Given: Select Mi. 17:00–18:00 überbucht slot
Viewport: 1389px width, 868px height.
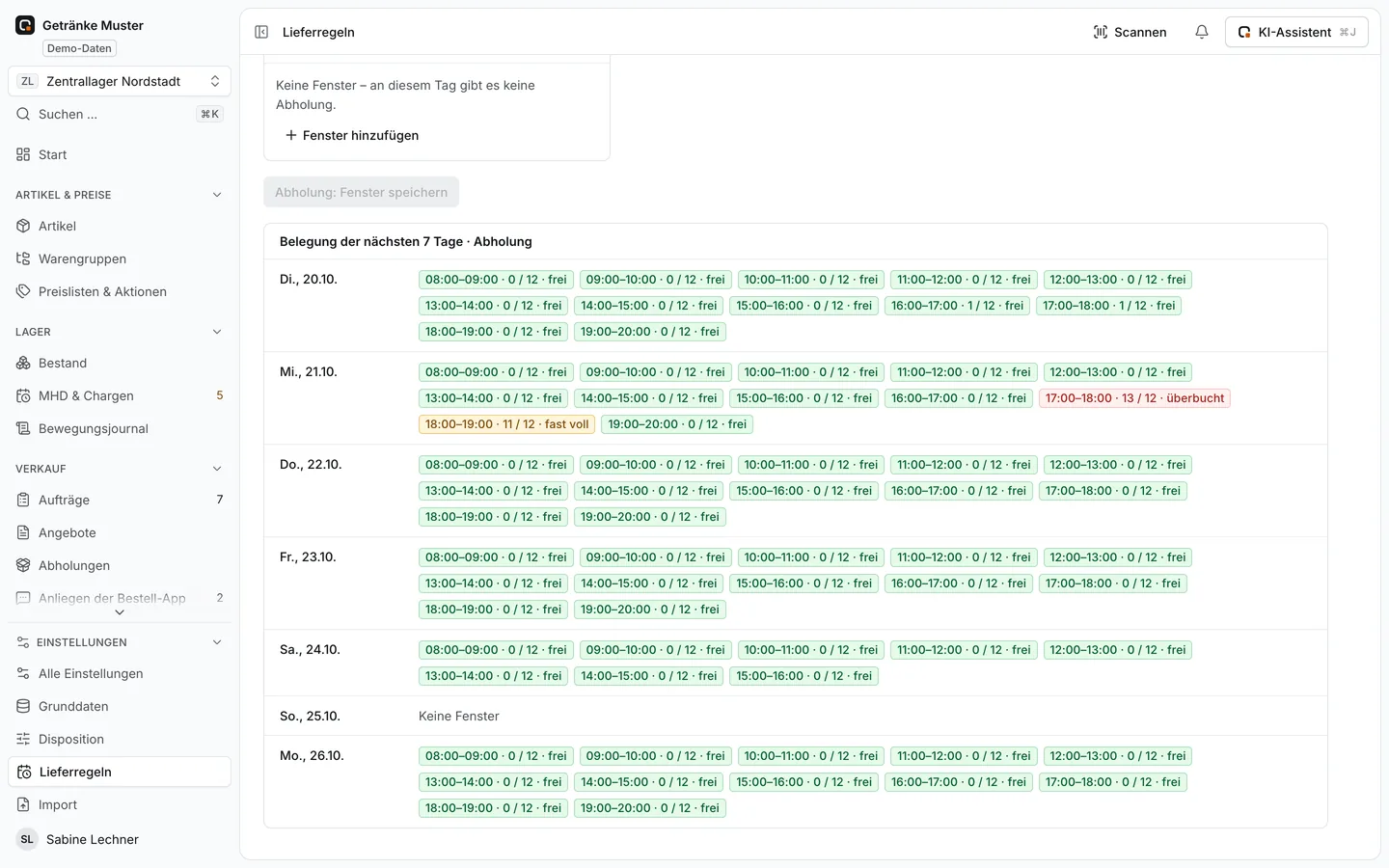Looking at the screenshot, I should (1134, 398).
